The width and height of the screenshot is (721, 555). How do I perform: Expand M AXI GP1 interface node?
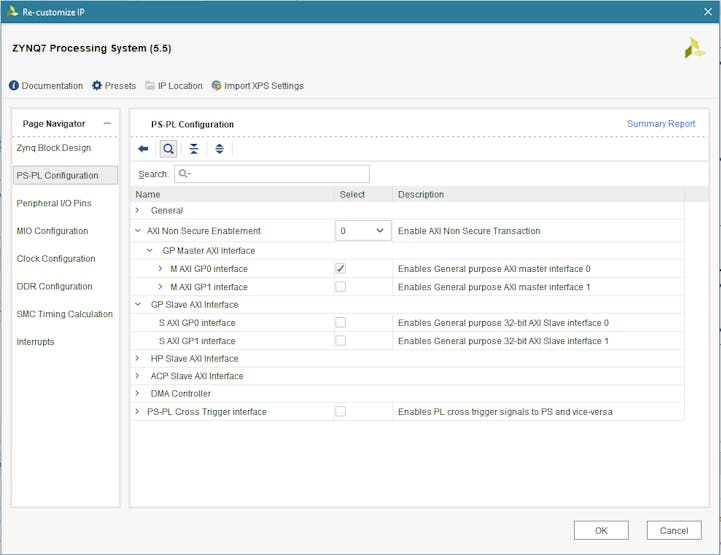pos(160,286)
